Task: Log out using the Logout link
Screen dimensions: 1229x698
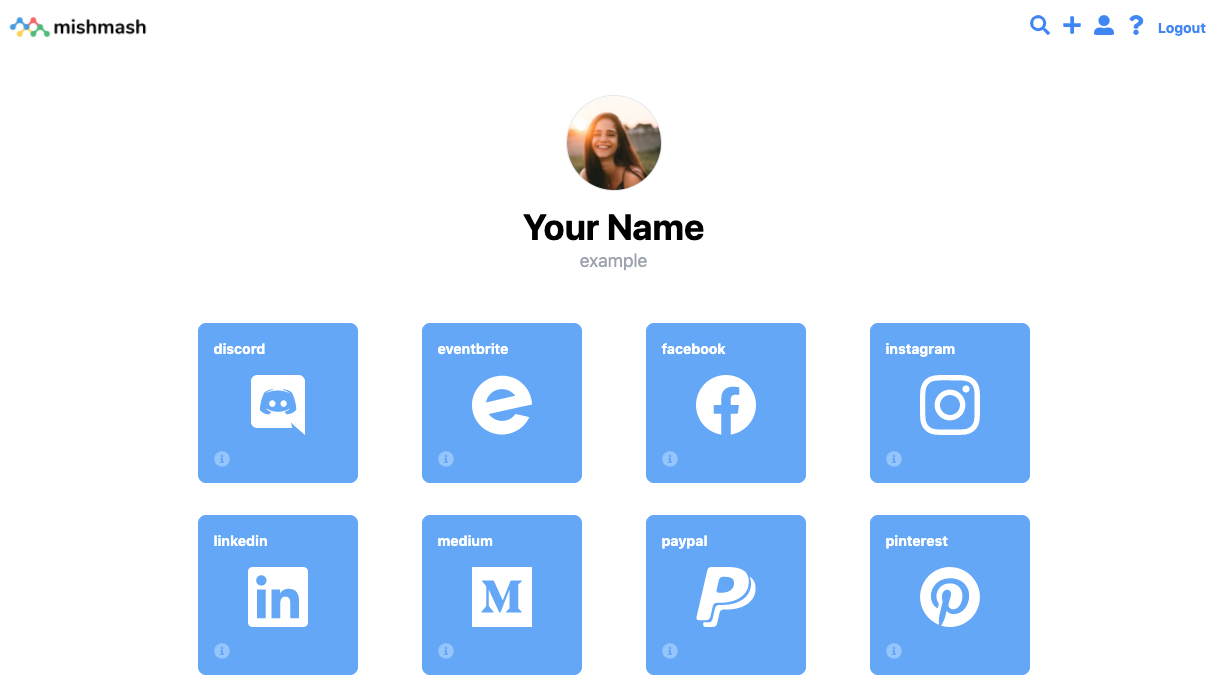Action: click(1182, 28)
